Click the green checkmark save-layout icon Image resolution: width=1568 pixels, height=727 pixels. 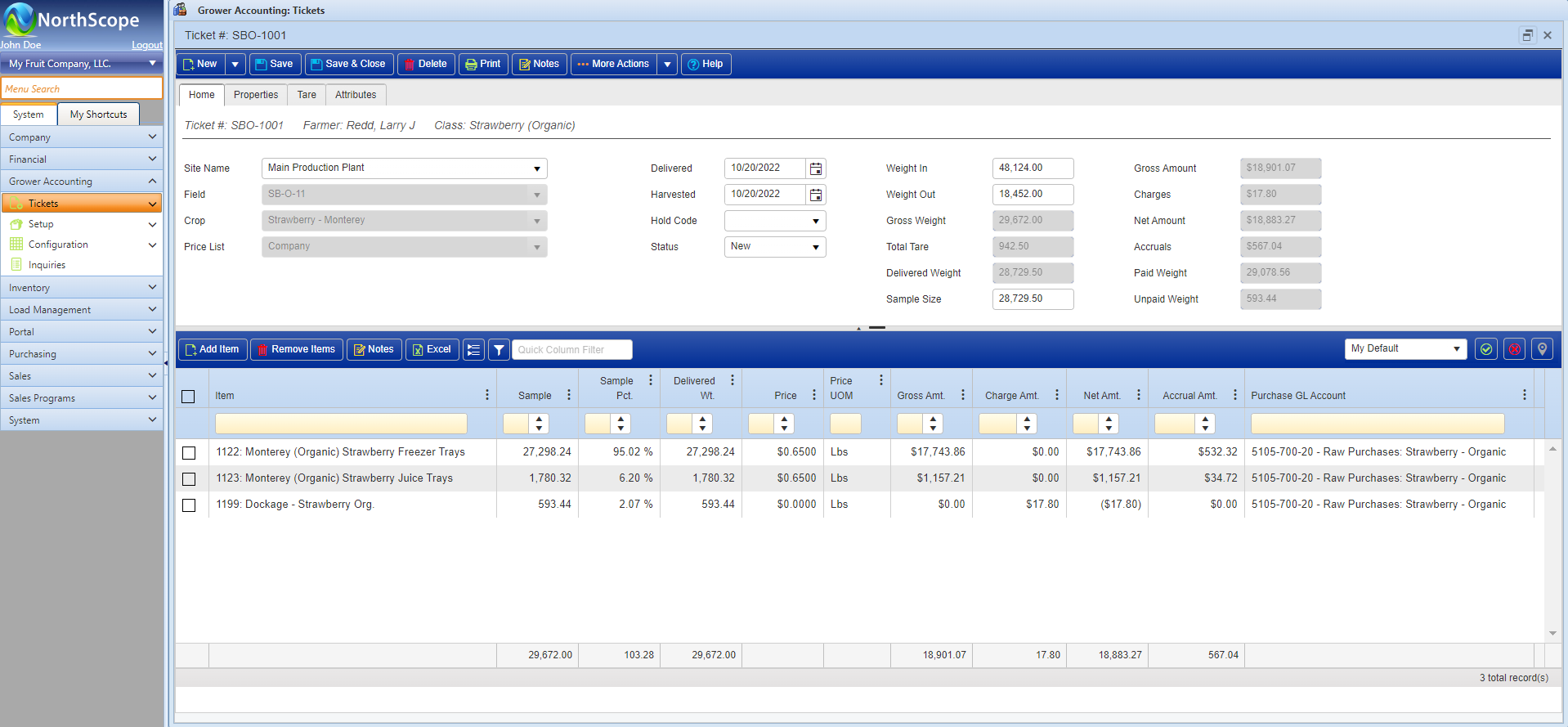(1486, 349)
